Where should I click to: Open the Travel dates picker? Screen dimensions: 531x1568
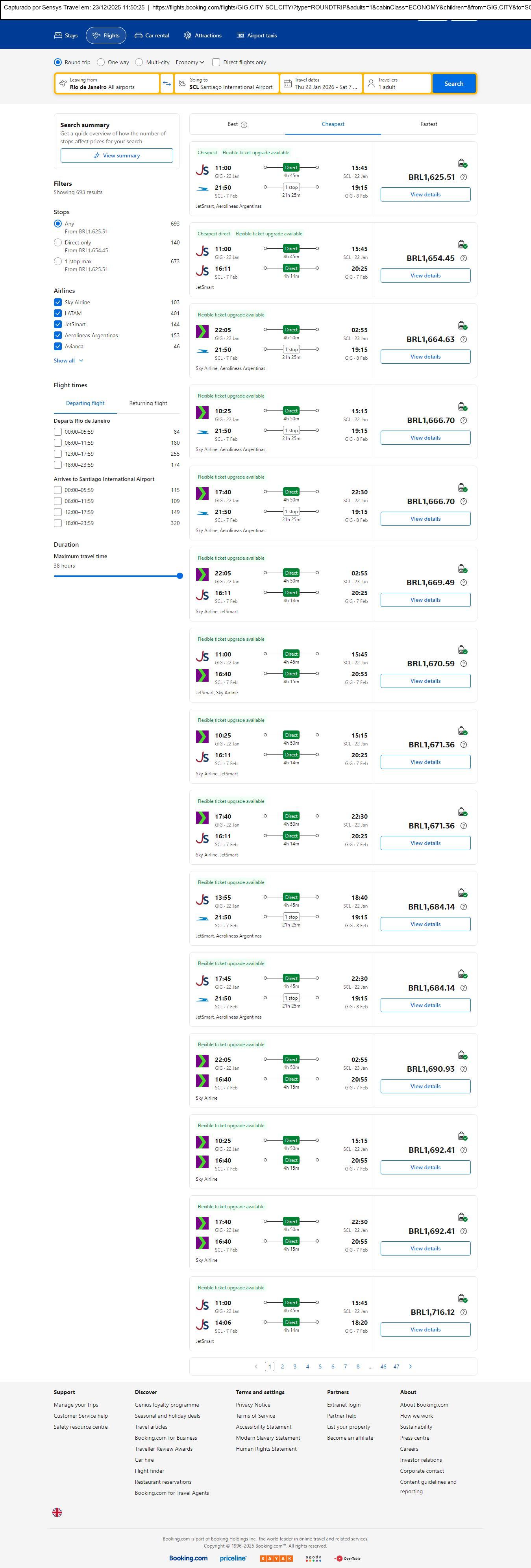(x=321, y=83)
